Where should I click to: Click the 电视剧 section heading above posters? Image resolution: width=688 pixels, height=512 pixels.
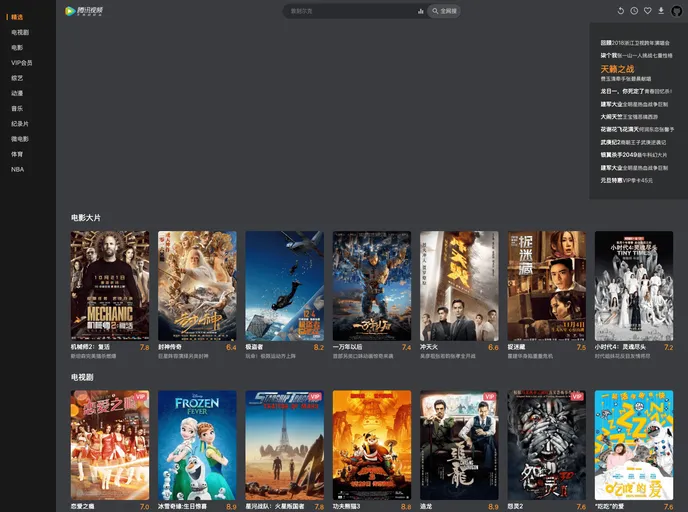[x=82, y=377]
